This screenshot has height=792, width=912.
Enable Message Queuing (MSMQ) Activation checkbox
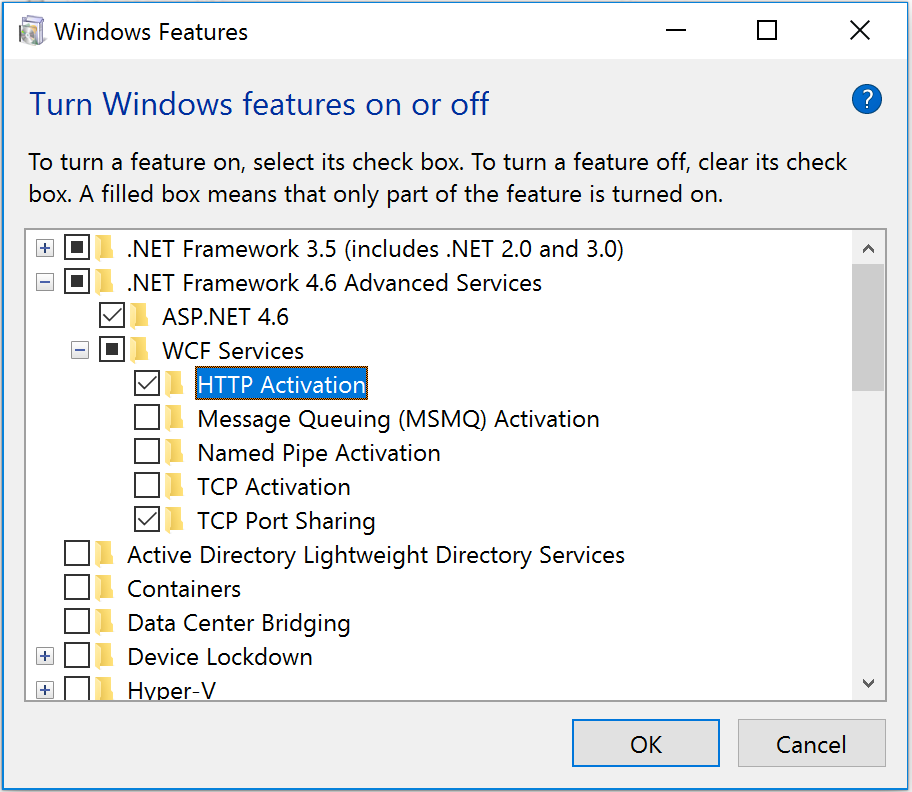(x=147, y=418)
